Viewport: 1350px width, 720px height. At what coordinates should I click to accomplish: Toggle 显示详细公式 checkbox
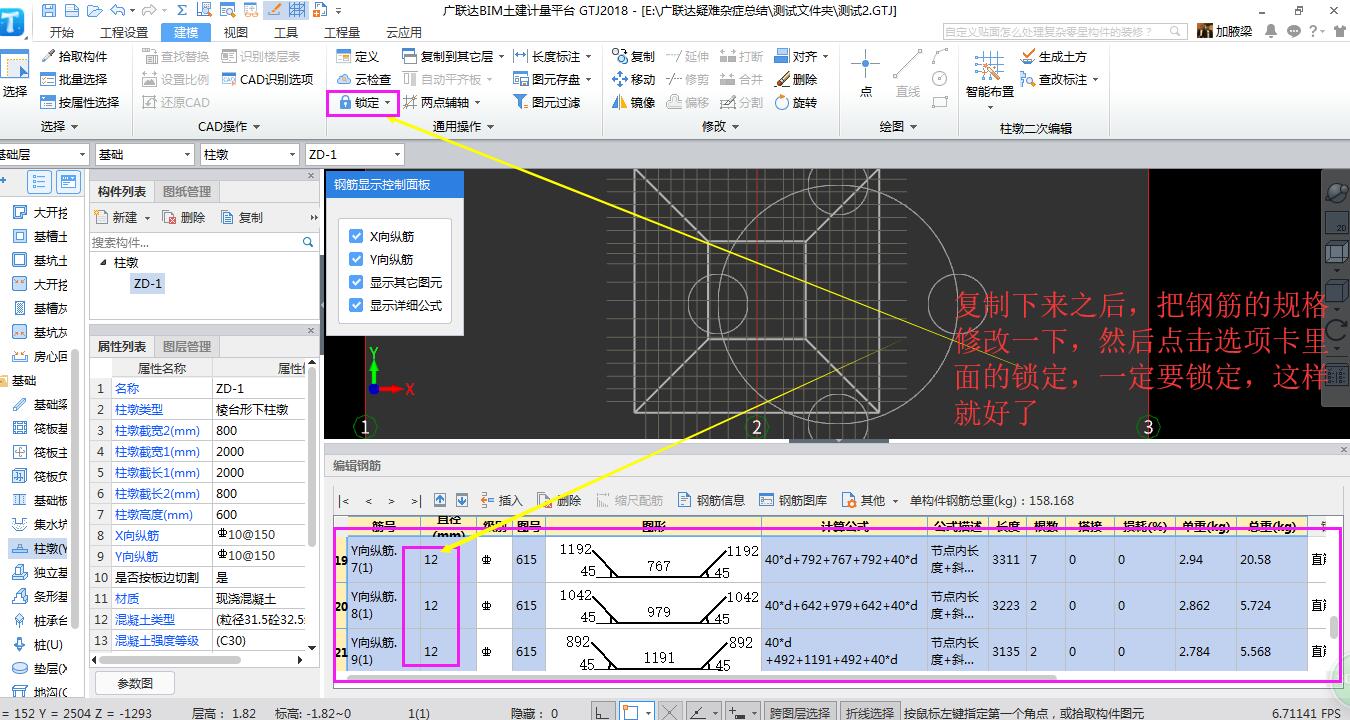click(x=356, y=306)
